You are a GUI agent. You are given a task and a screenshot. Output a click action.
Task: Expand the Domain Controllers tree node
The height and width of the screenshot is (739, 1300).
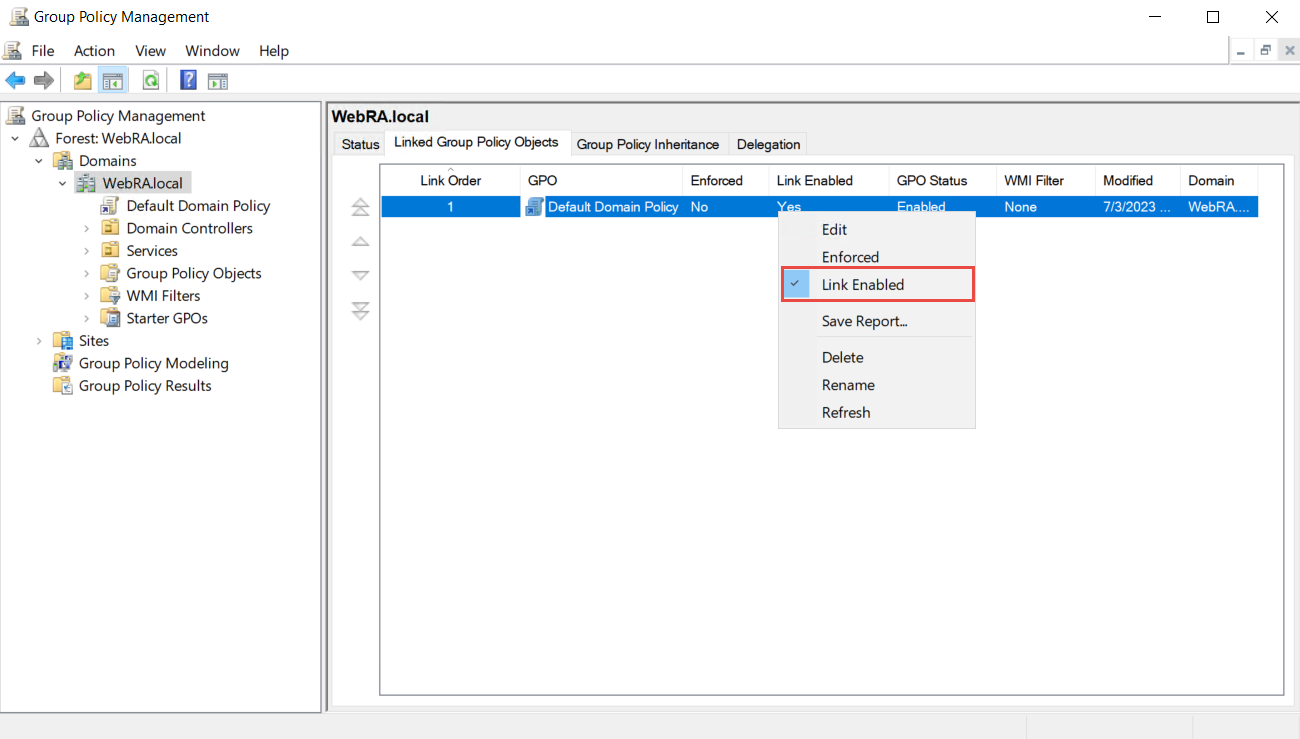(x=87, y=229)
